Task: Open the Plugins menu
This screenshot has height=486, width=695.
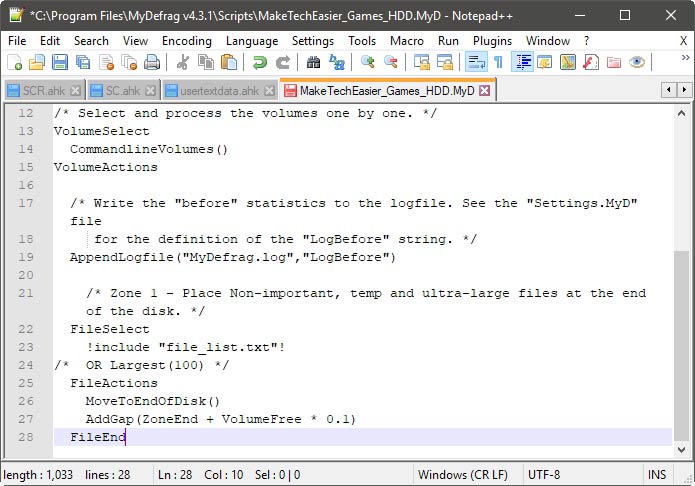Action: (x=492, y=41)
